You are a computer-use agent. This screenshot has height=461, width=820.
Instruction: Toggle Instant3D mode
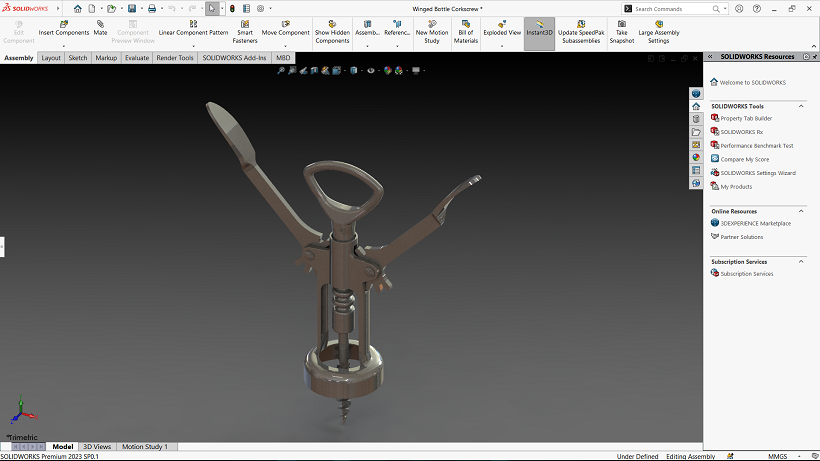(539, 33)
